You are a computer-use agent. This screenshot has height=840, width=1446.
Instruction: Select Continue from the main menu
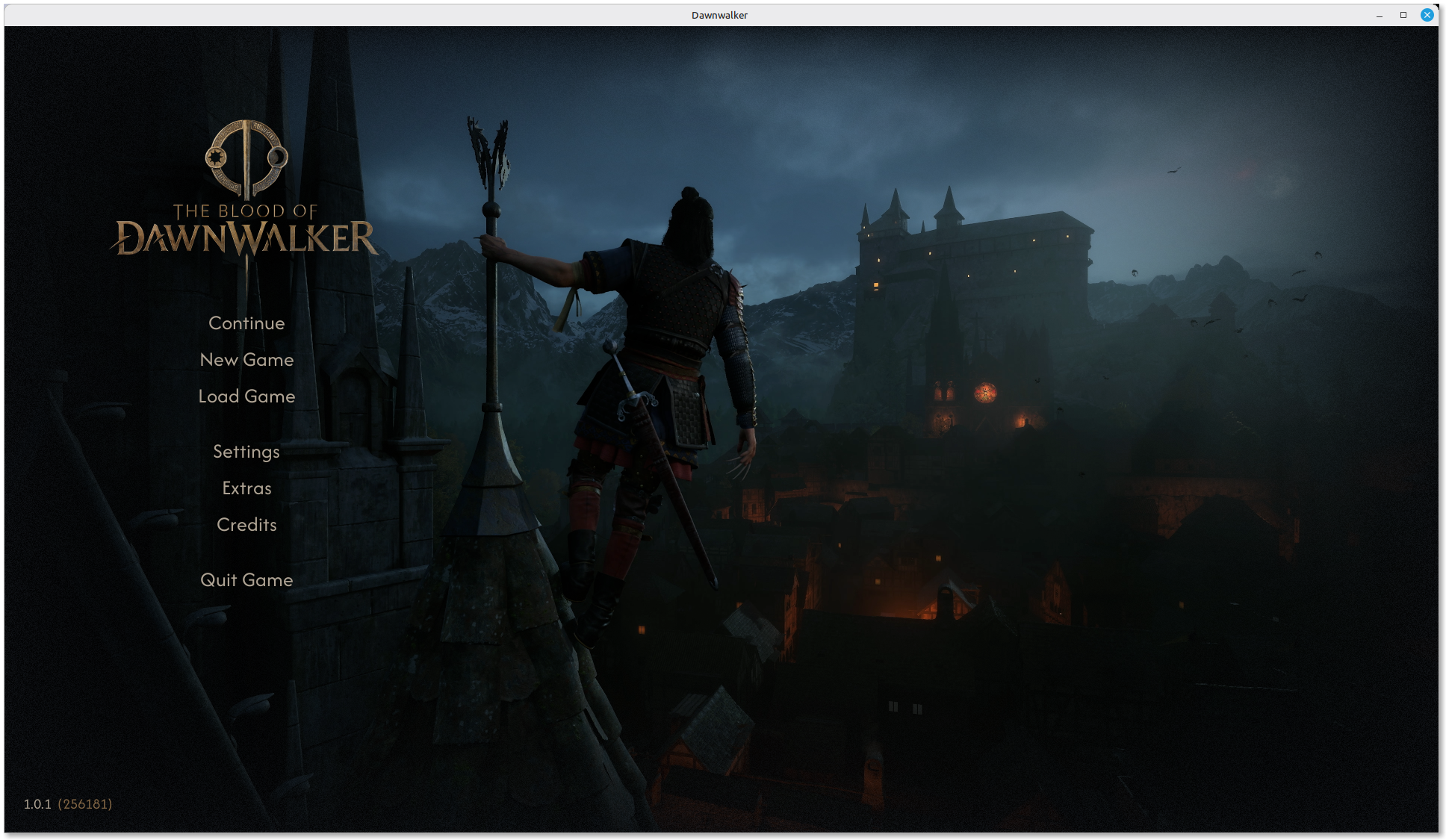point(246,323)
